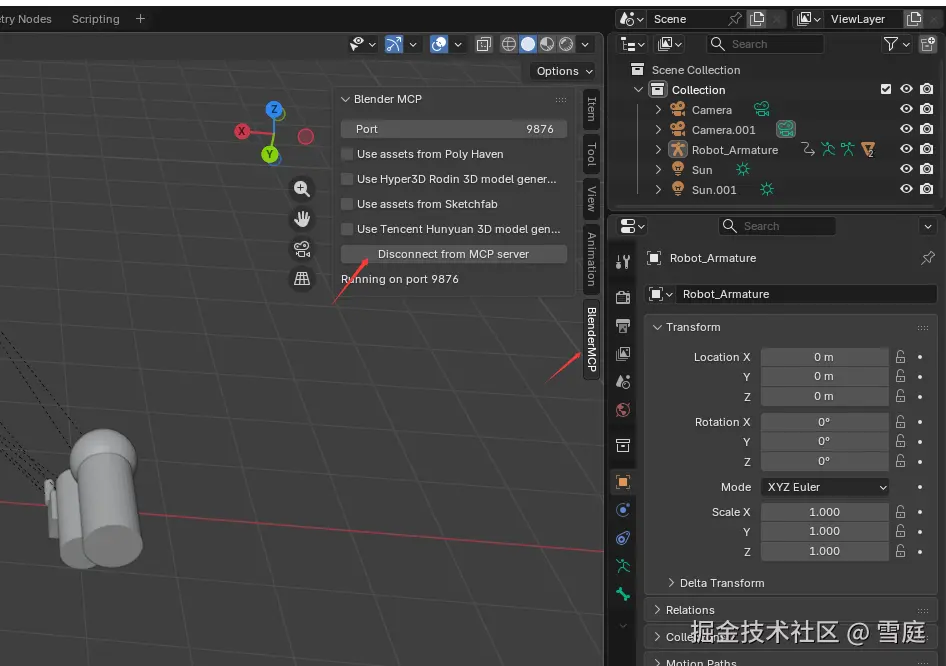
Task: Expand the Robot_Armature tree item
Action: click(x=658, y=150)
